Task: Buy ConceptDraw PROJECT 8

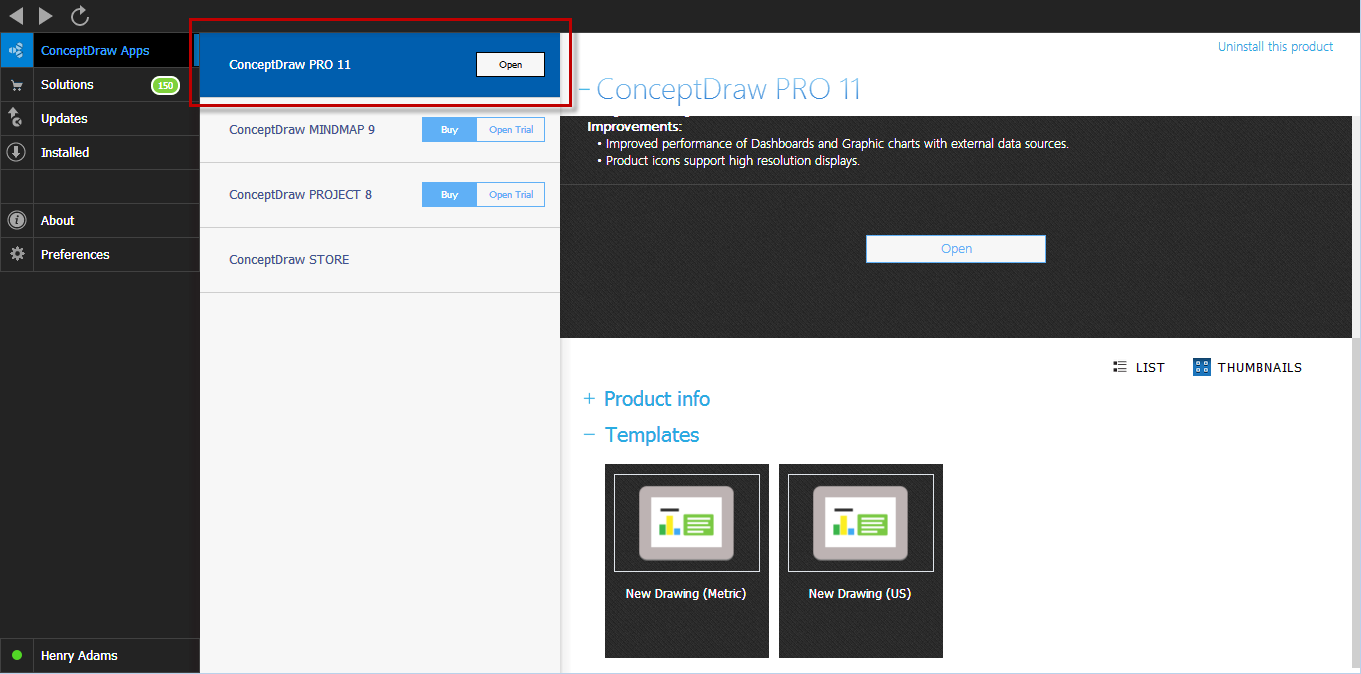Action: coord(449,194)
